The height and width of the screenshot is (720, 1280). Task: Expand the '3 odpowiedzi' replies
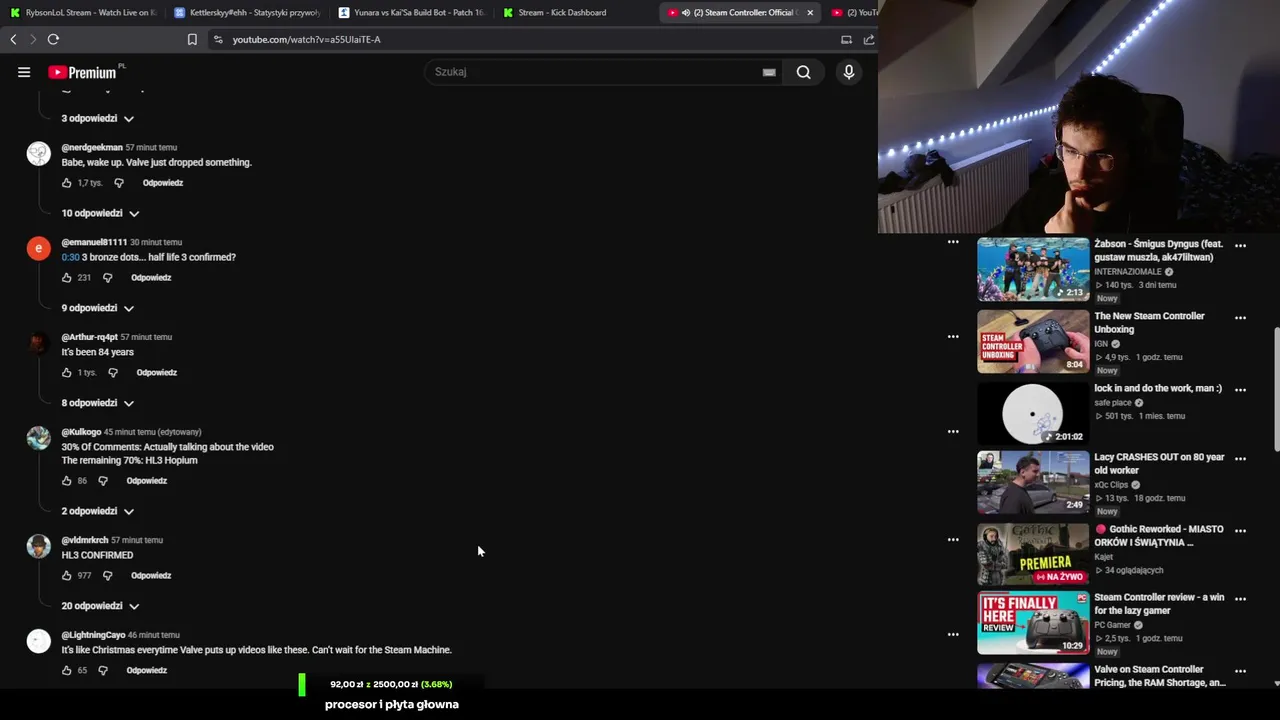(x=97, y=118)
